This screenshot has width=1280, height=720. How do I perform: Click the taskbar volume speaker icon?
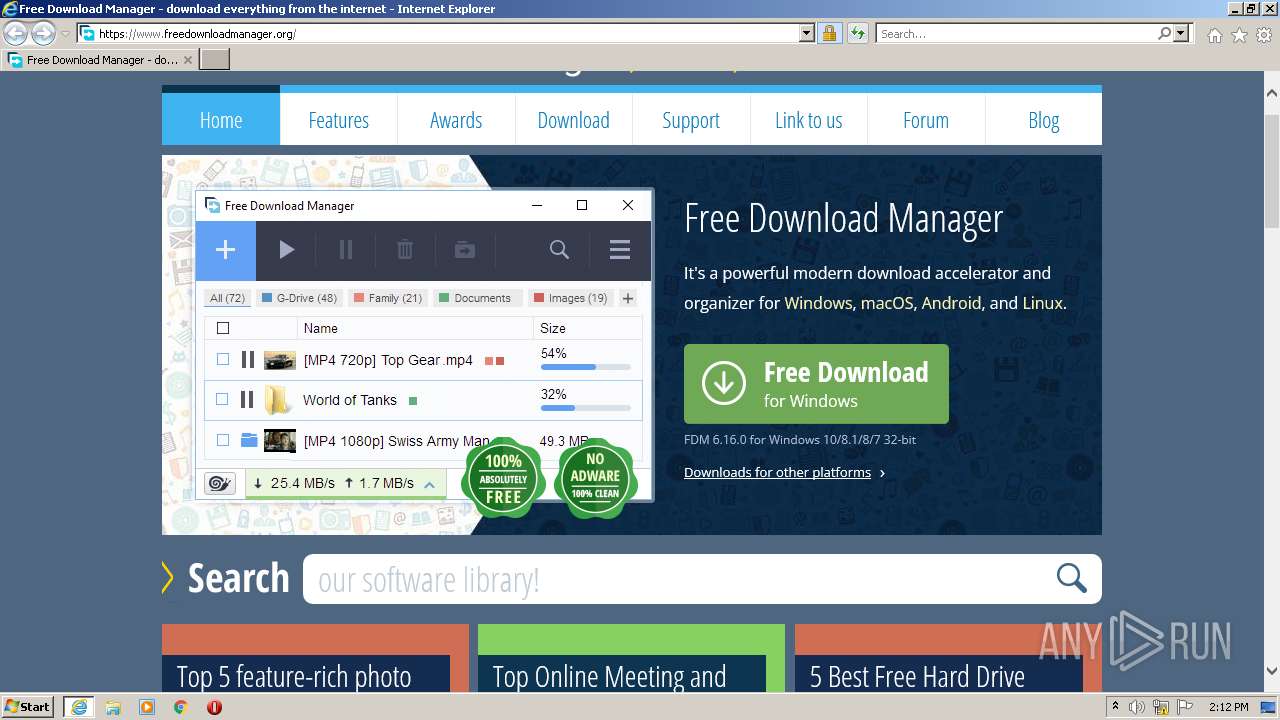[1137, 707]
